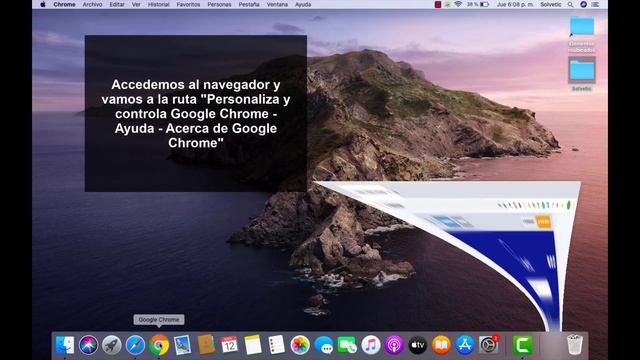Open the App Store in Dock
640x360 pixels.
click(x=465, y=345)
